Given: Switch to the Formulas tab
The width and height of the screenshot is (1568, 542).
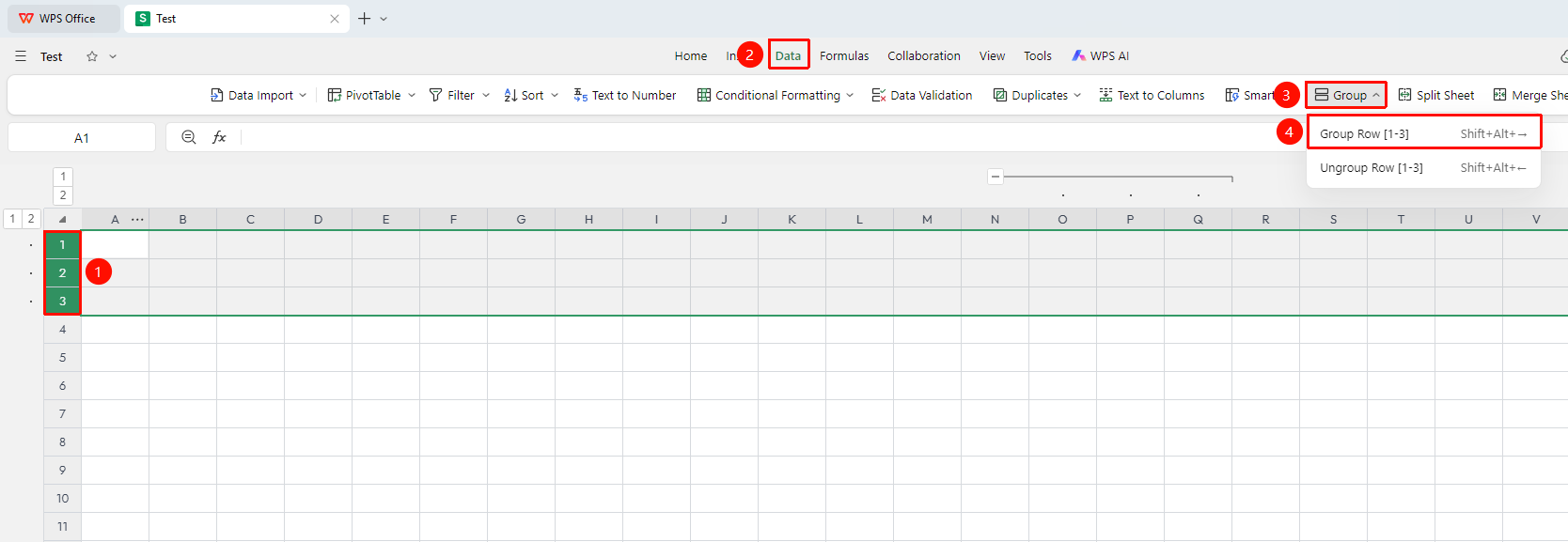Looking at the screenshot, I should [x=844, y=56].
